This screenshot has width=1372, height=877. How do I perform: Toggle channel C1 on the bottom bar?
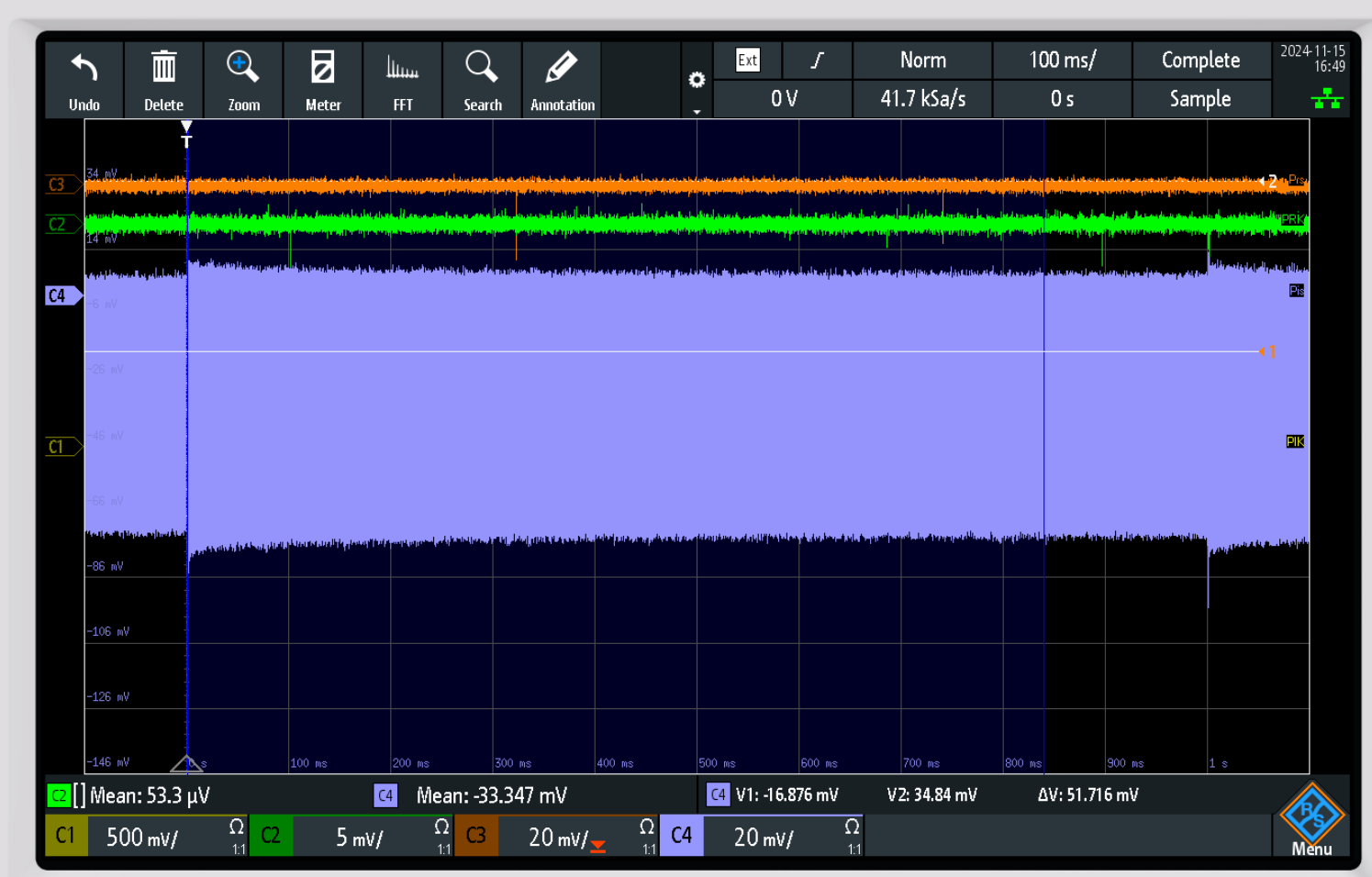point(66,836)
